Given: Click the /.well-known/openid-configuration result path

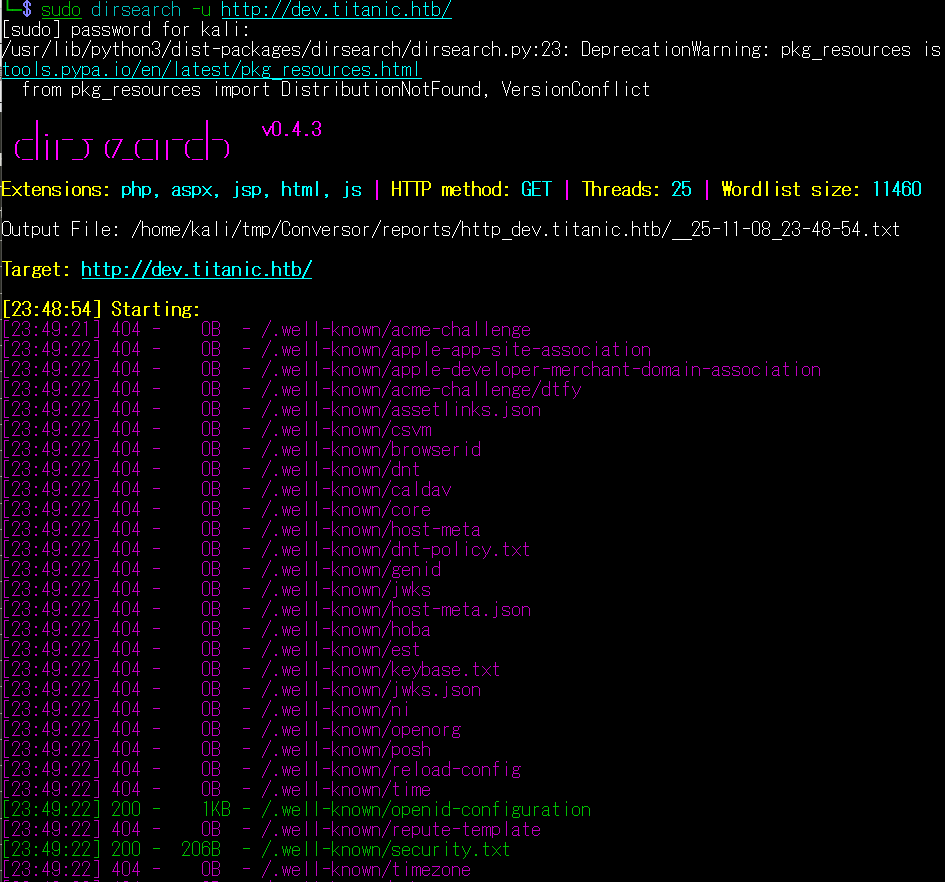Looking at the screenshot, I should pos(426,810).
